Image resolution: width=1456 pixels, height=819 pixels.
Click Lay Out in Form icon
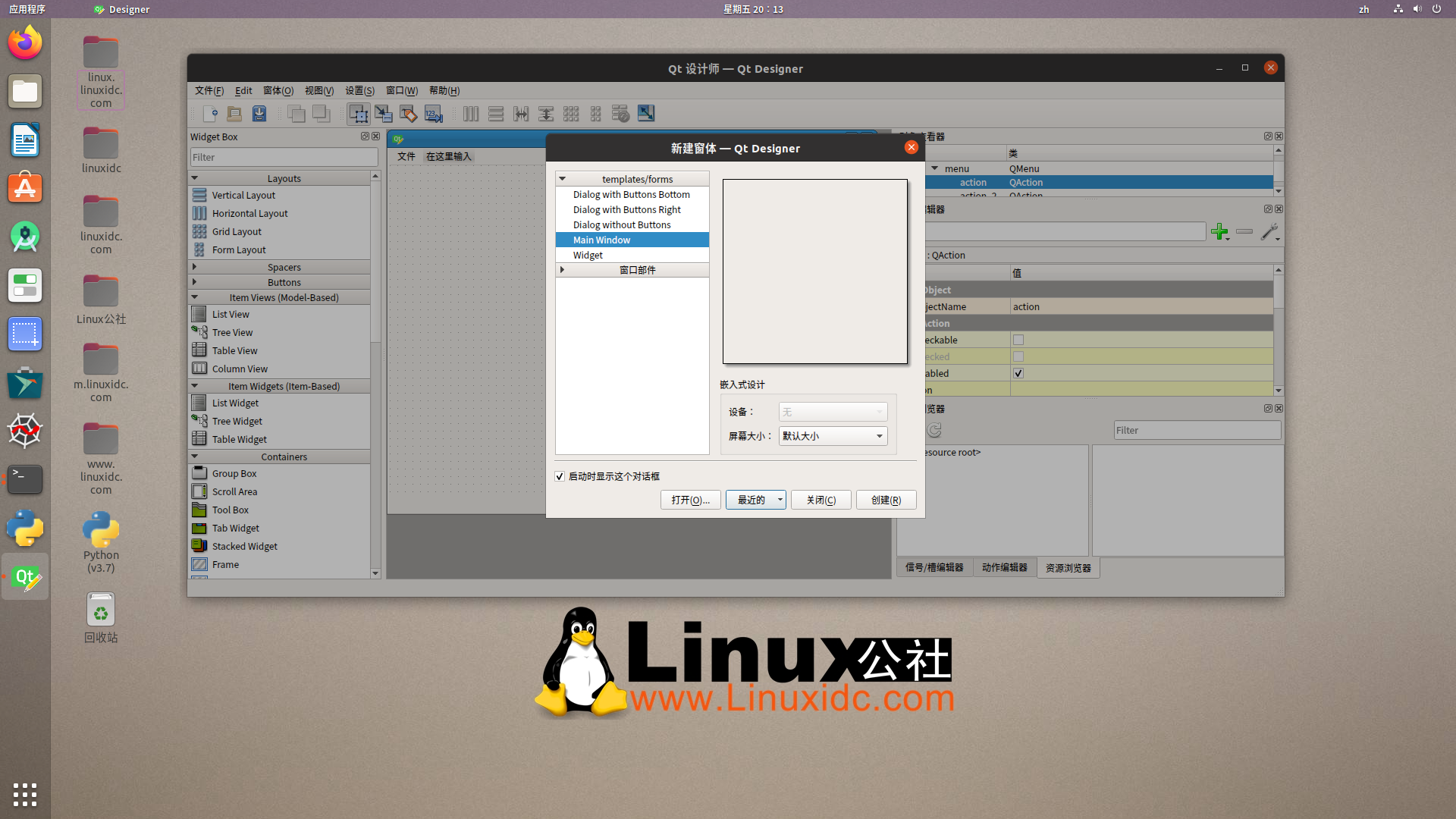(596, 114)
